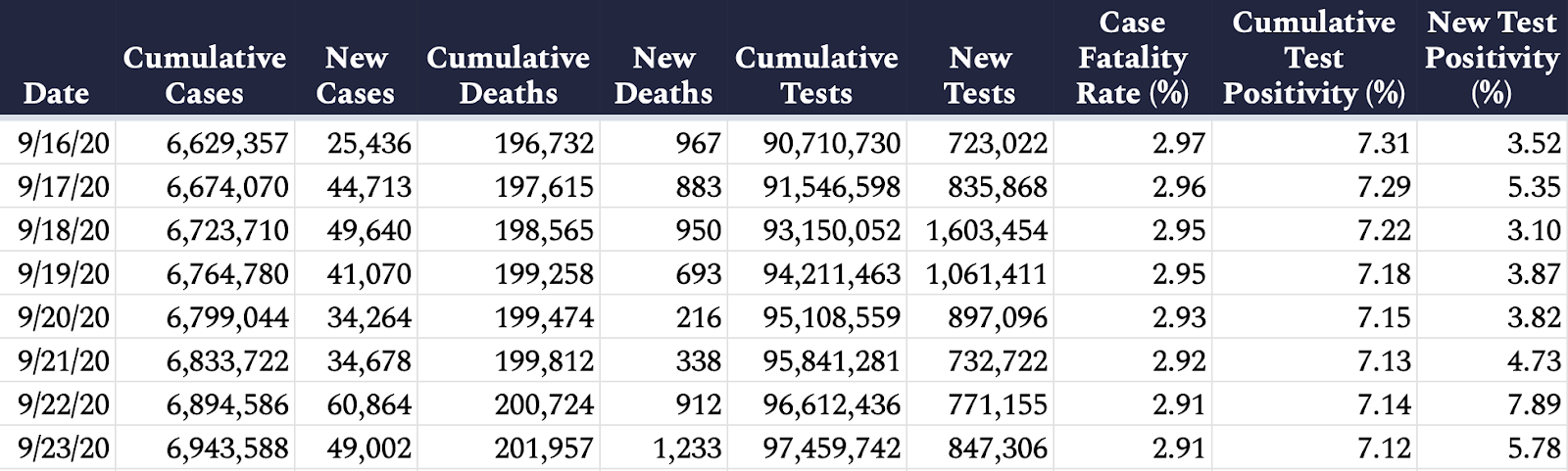1568x471 pixels.
Task: Select the 9/23/20 date cell
Action: tap(64, 447)
